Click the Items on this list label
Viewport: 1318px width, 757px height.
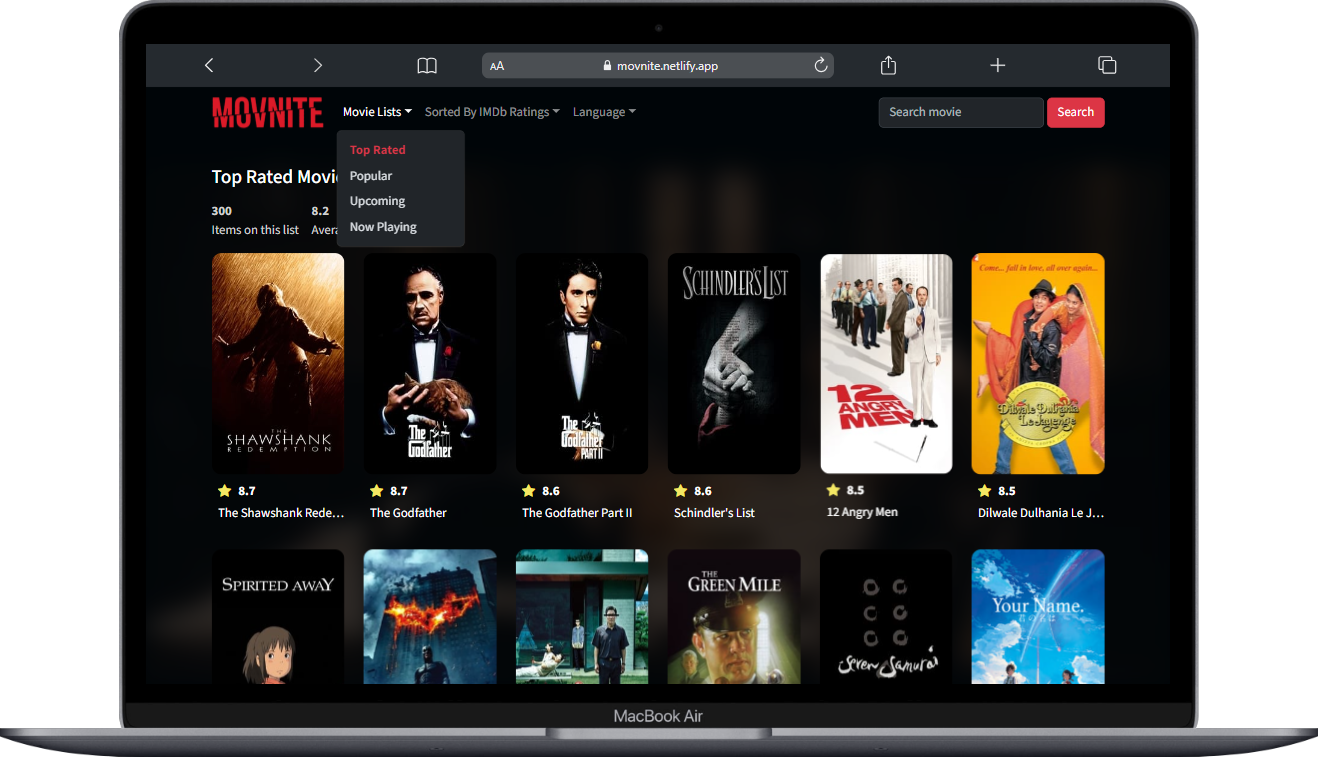coord(255,230)
